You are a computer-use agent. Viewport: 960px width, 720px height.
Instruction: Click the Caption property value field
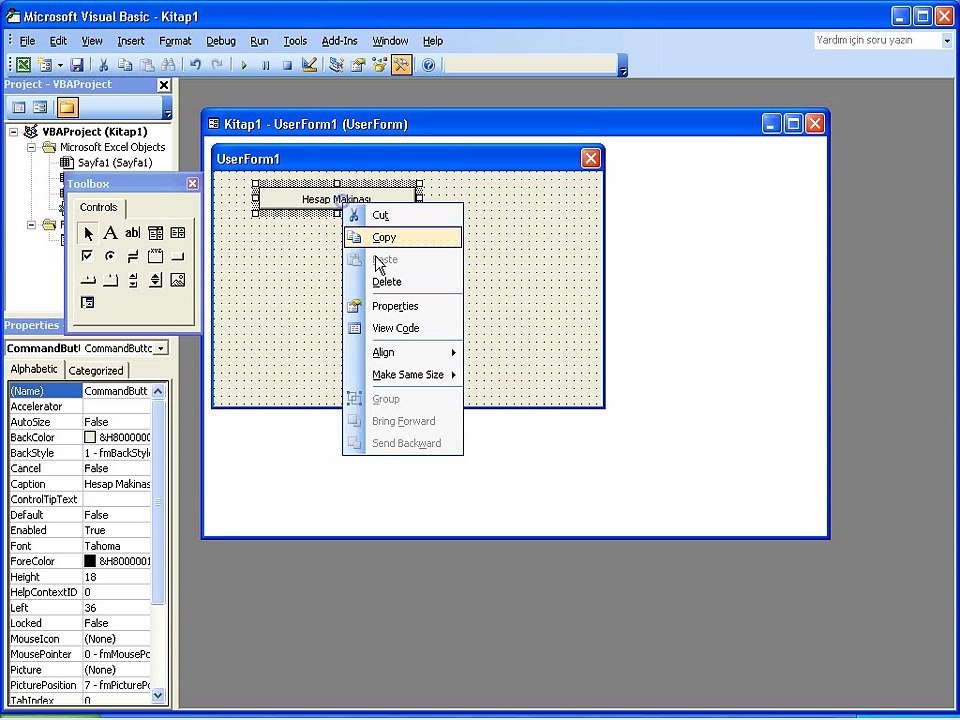(116, 484)
